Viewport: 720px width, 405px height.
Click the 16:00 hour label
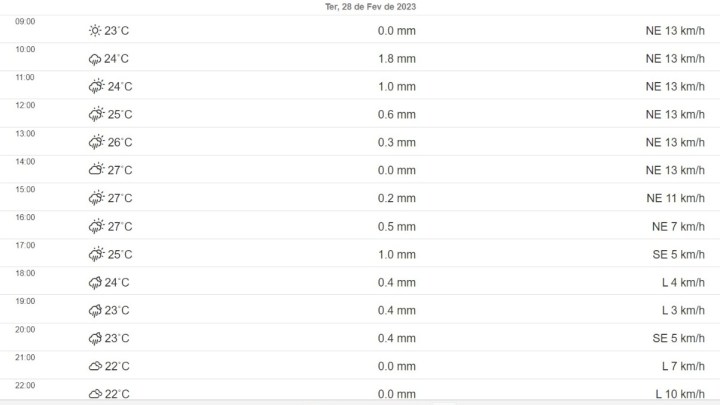25,217
